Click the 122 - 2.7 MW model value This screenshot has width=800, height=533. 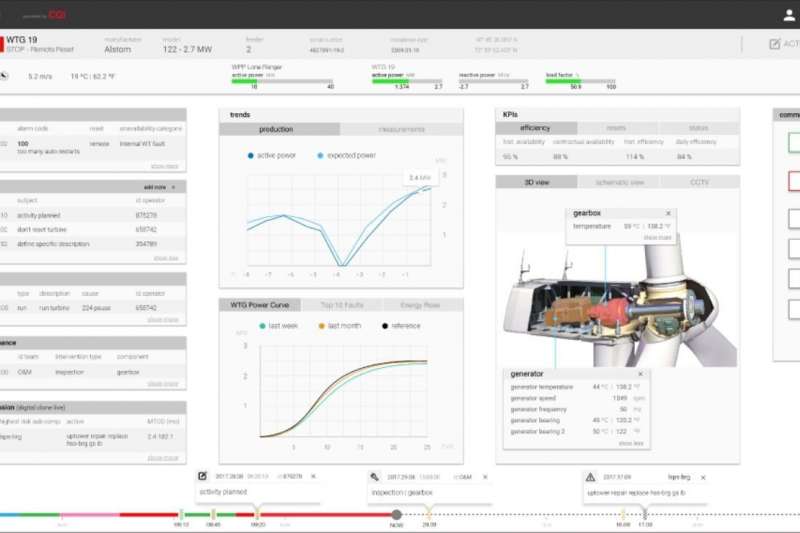pyautogui.click(x=187, y=49)
